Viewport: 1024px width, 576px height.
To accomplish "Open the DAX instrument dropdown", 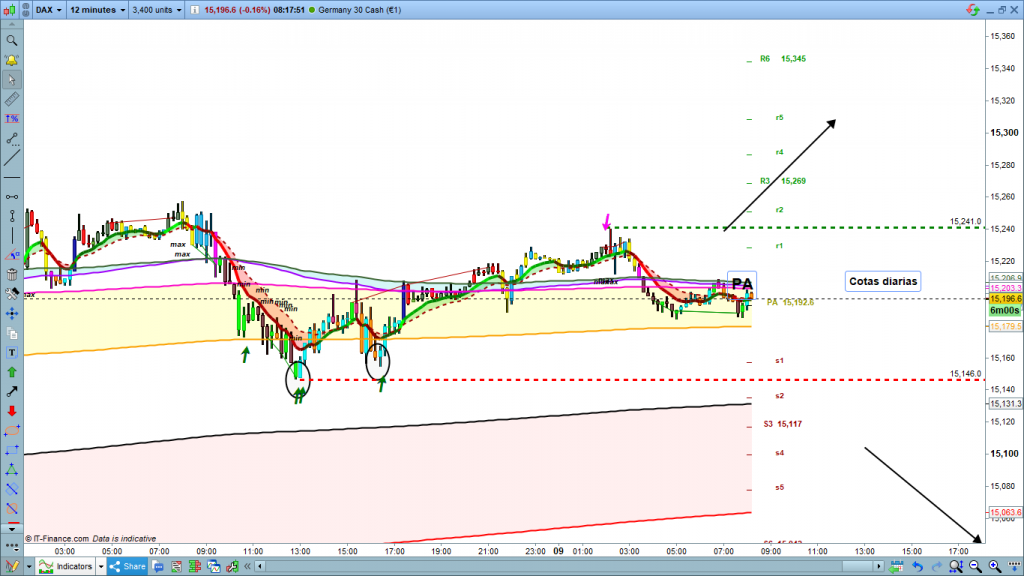I will pos(46,10).
